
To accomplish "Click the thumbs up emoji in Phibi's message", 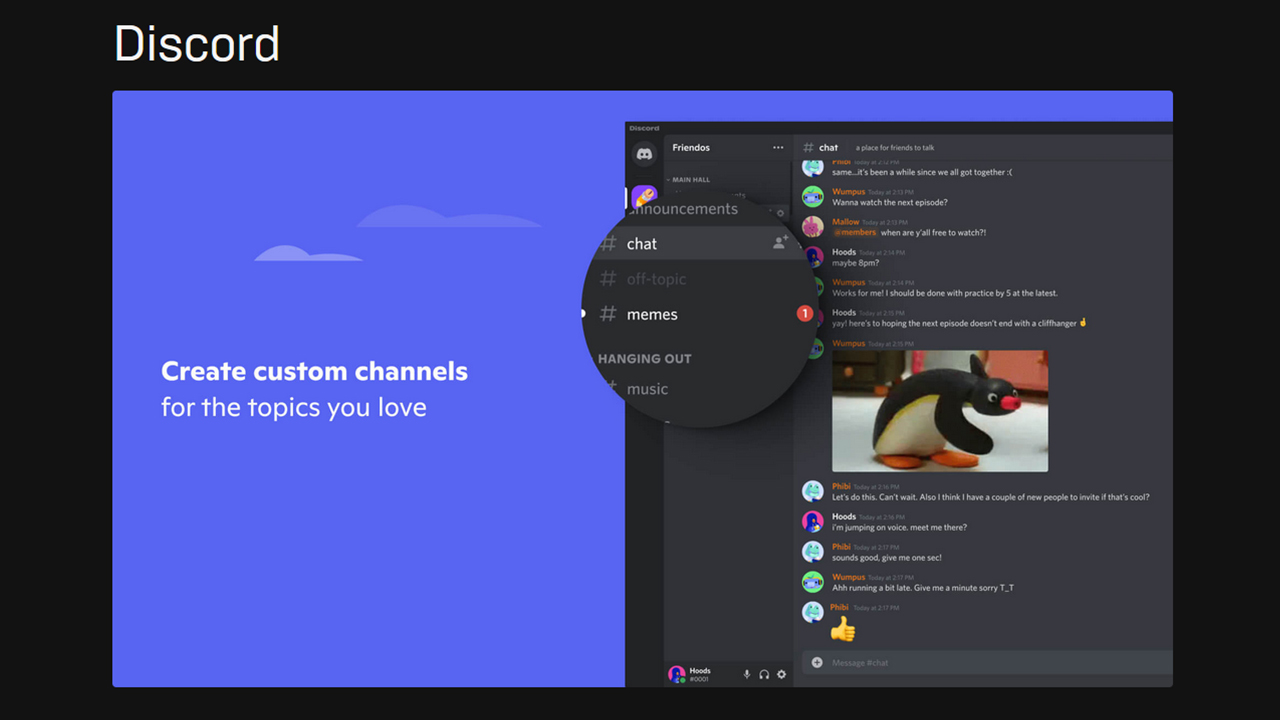I will tap(843, 628).
